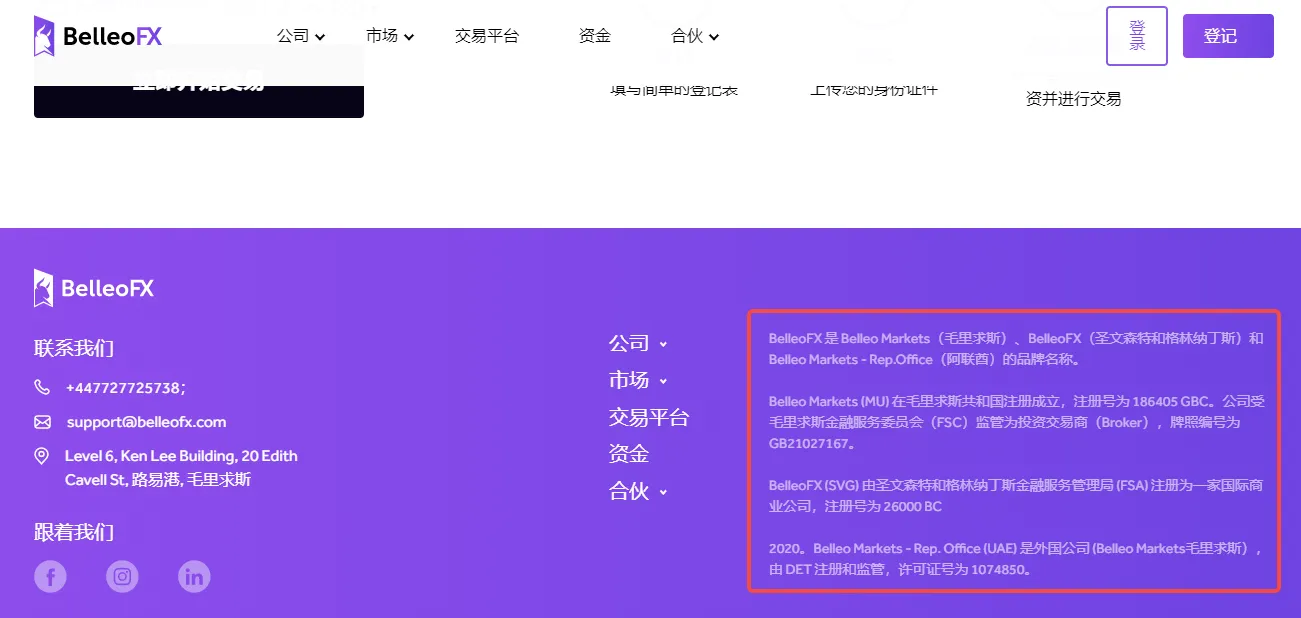1301x618 pixels.
Task: Click the first paragraph about BelleoFX brand names
Action: coord(1016,349)
